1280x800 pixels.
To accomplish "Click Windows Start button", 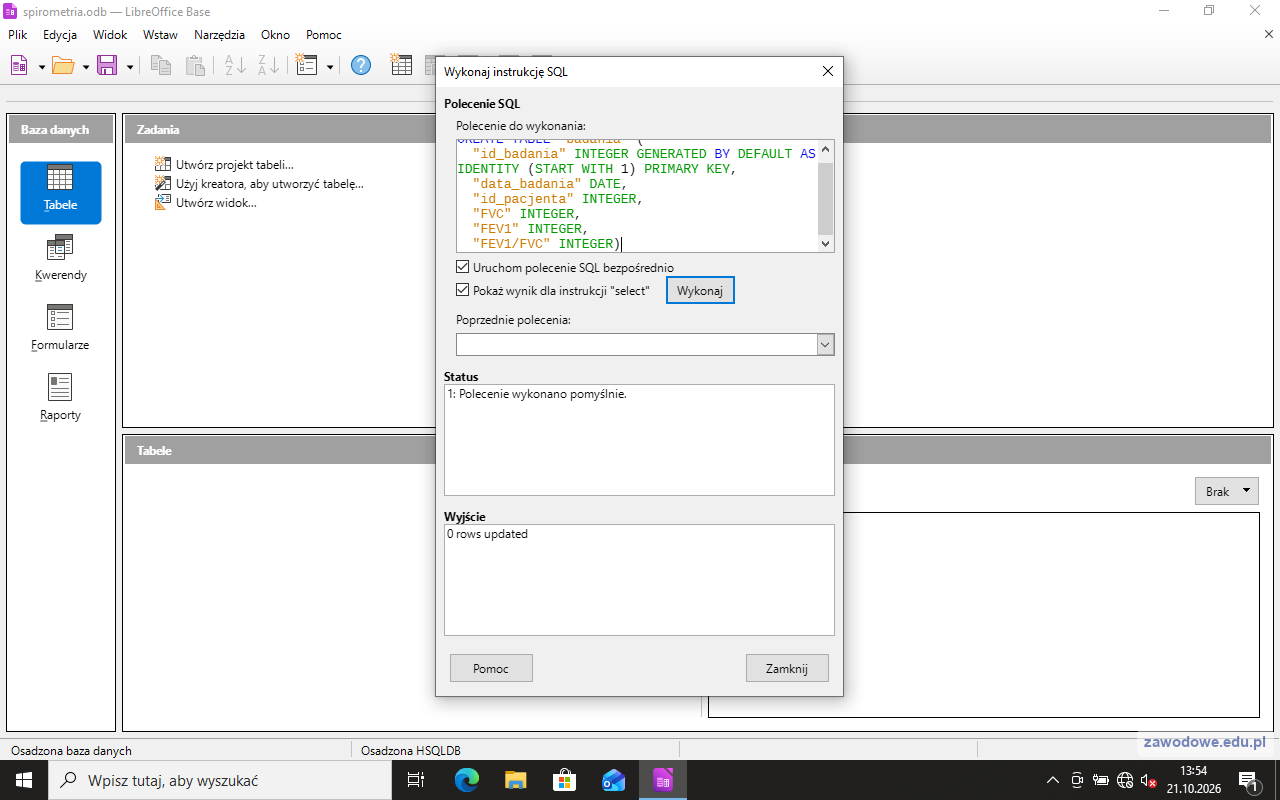I will pyautogui.click(x=23, y=780).
